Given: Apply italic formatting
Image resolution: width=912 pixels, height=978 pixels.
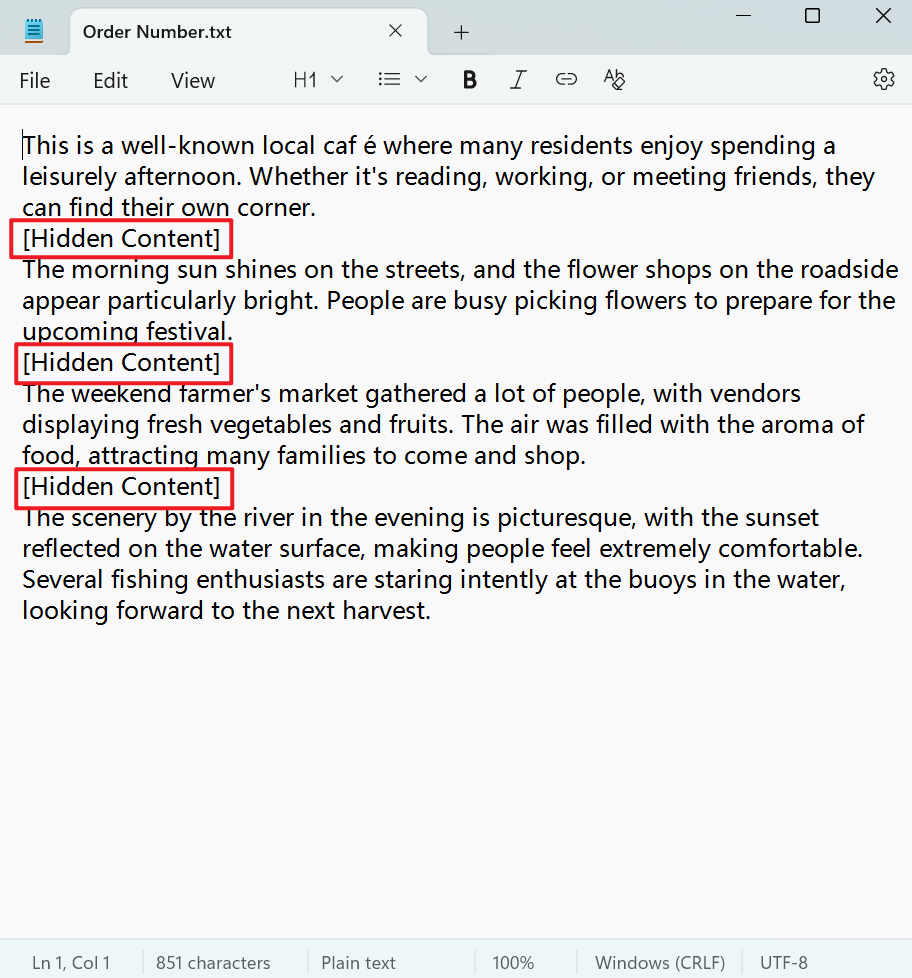Looking at the screenshot, I should [518, 79].
